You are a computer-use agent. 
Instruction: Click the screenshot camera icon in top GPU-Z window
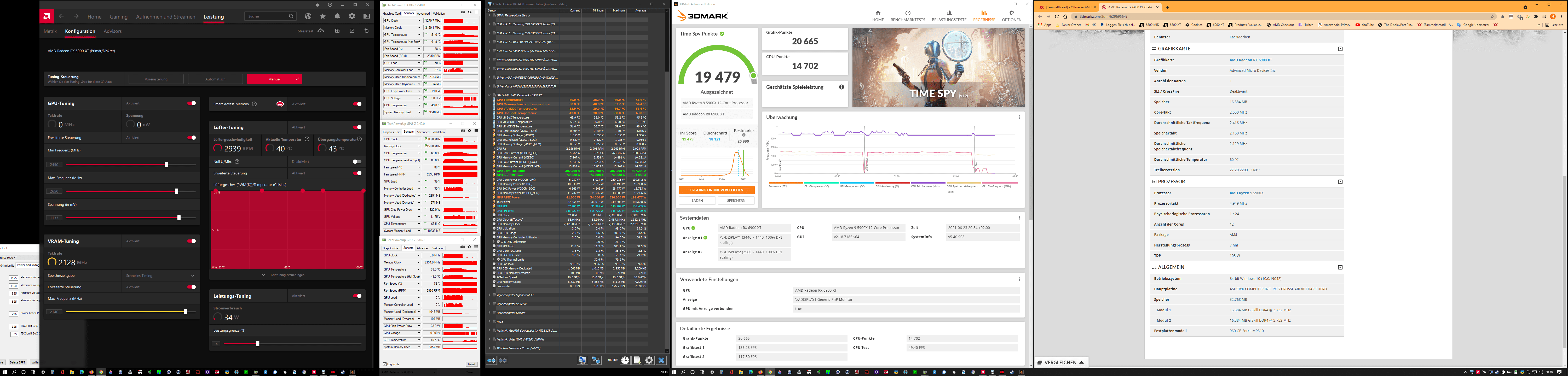(x=463, y=13)
